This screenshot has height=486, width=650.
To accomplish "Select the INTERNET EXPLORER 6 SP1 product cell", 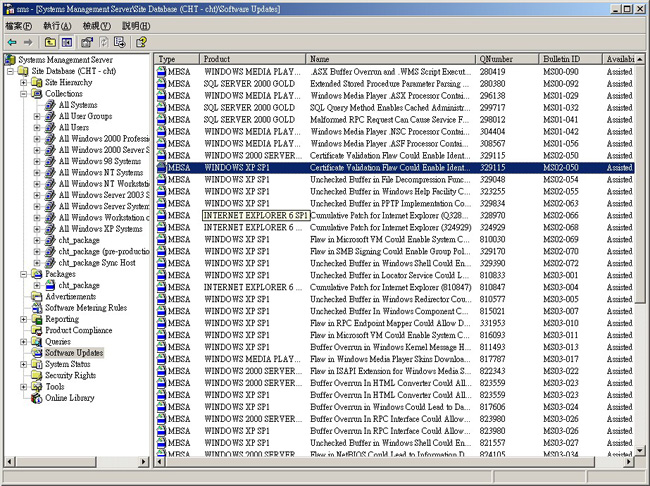I will click(255, 216).
